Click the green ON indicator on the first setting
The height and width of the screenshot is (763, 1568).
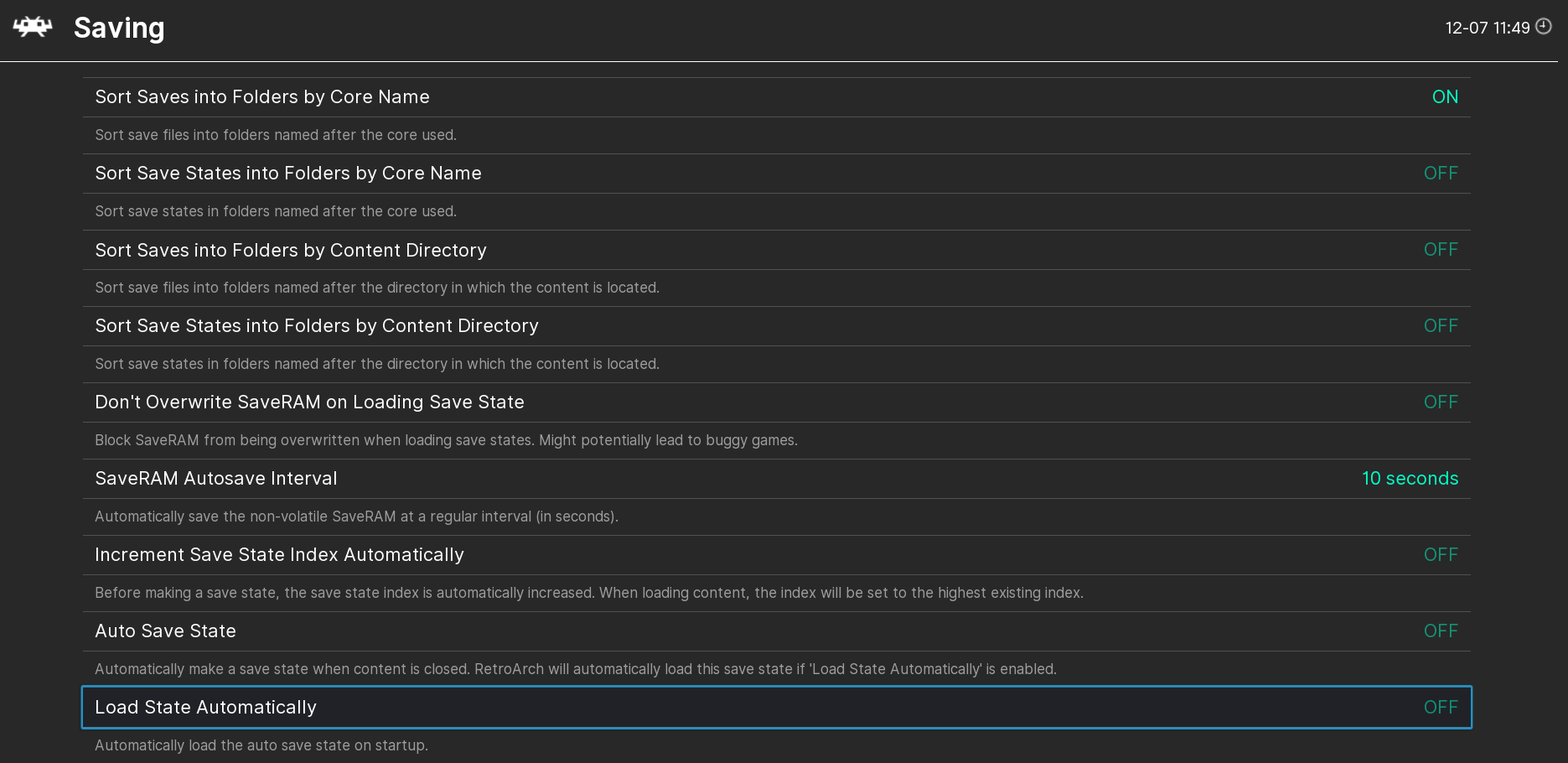(1444, 96)
